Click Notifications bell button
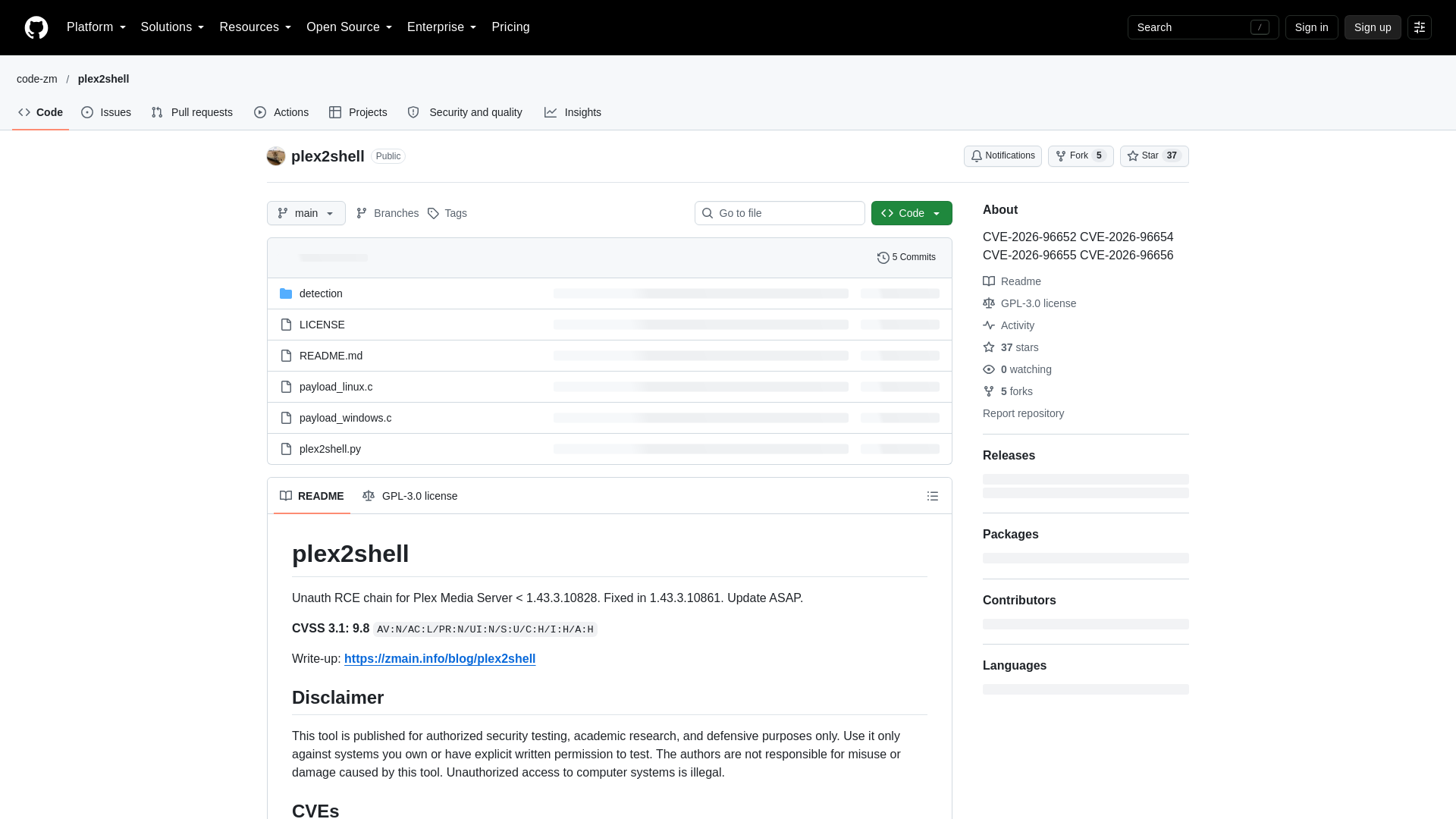The image size is (1456, 819). click(x=1003, y=156)
